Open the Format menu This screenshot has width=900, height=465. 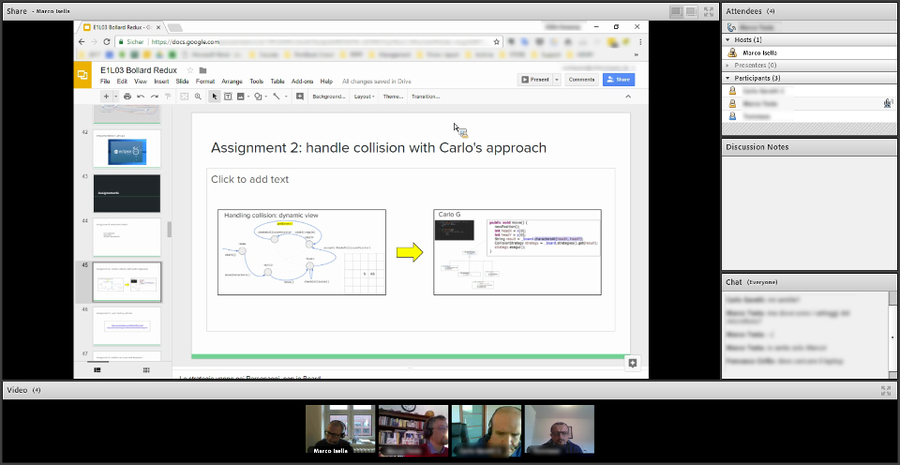(205, 81)
